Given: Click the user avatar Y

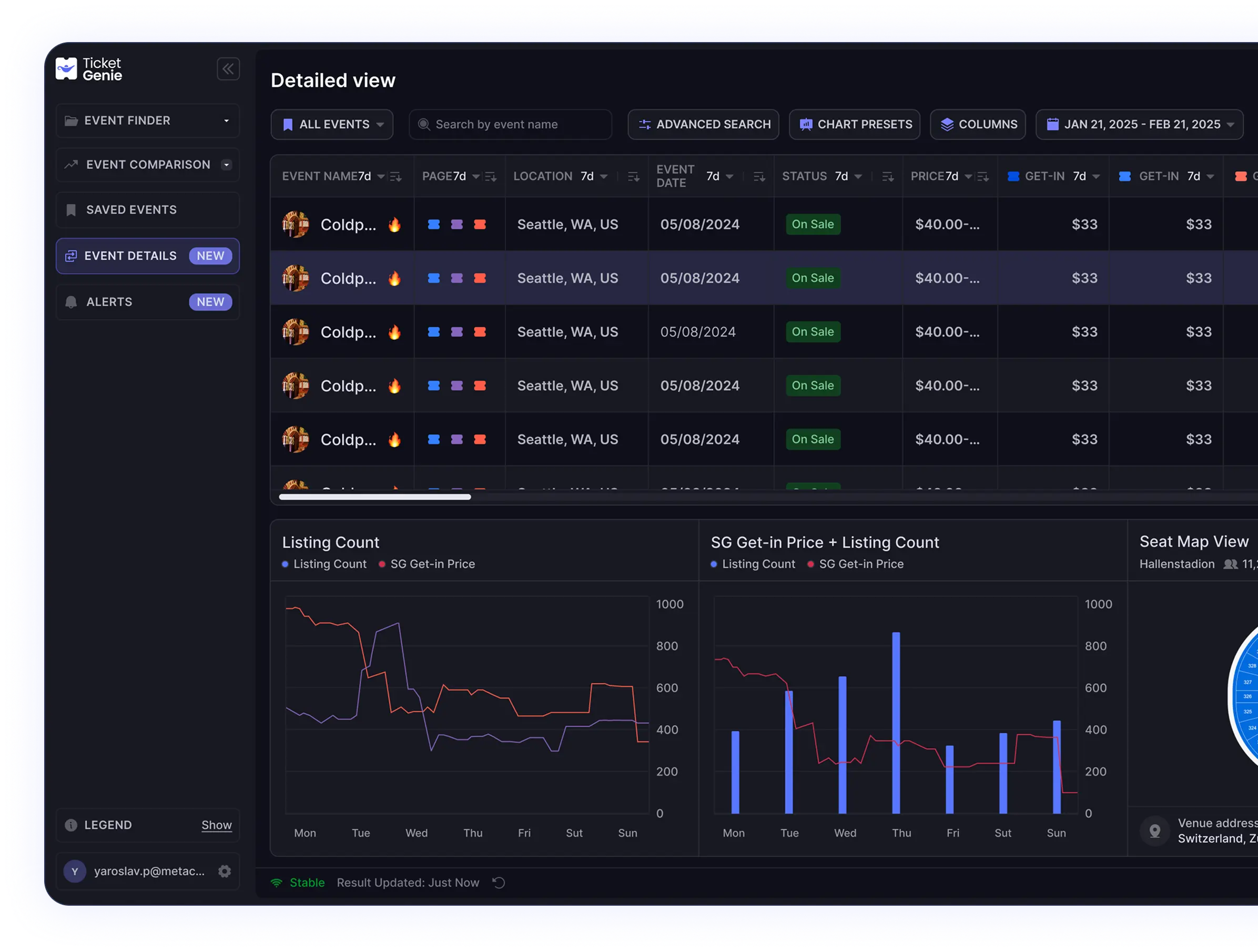Looking at the screenshot, I should [75, 871].
